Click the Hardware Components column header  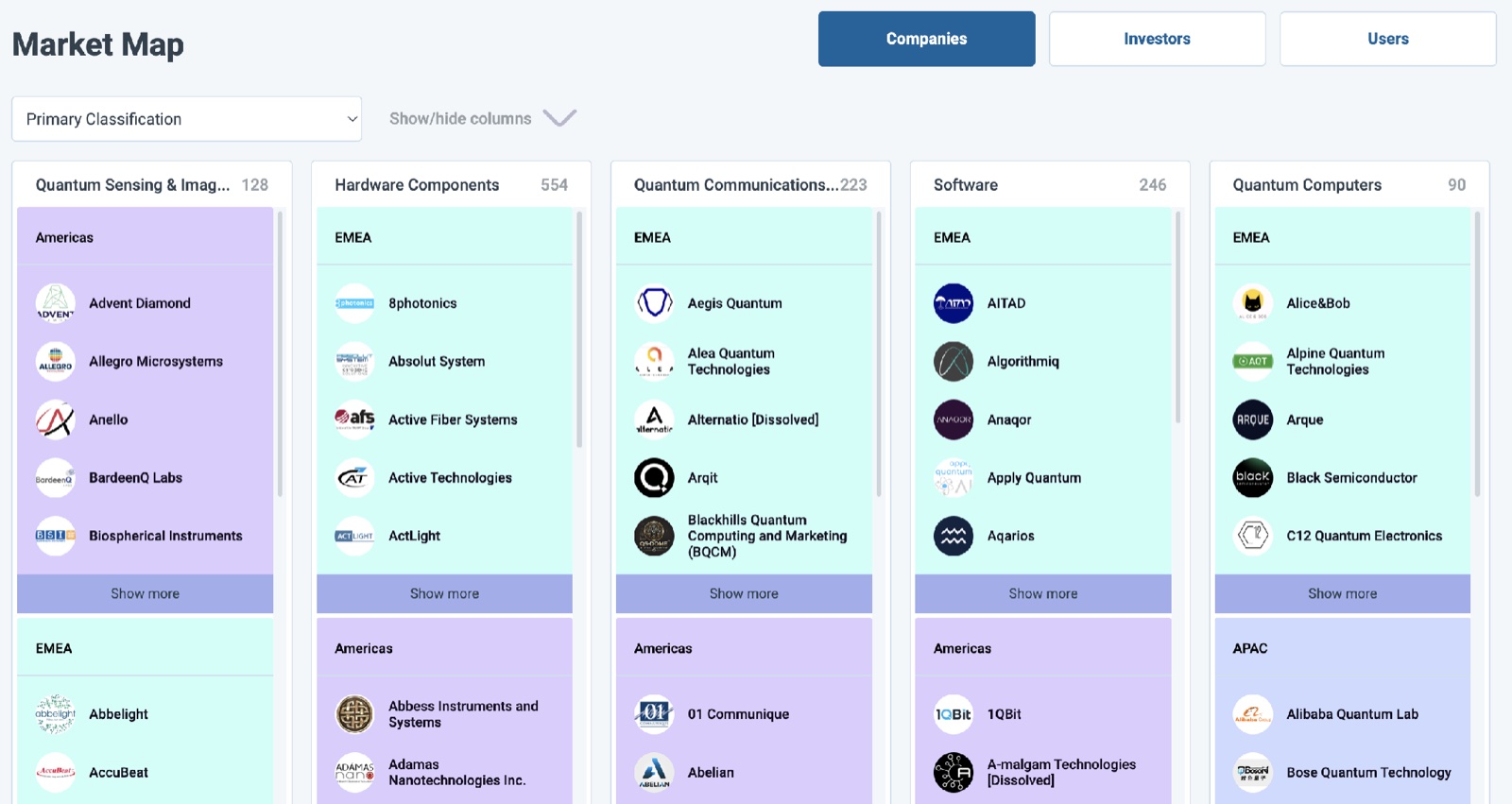[452, 185]
